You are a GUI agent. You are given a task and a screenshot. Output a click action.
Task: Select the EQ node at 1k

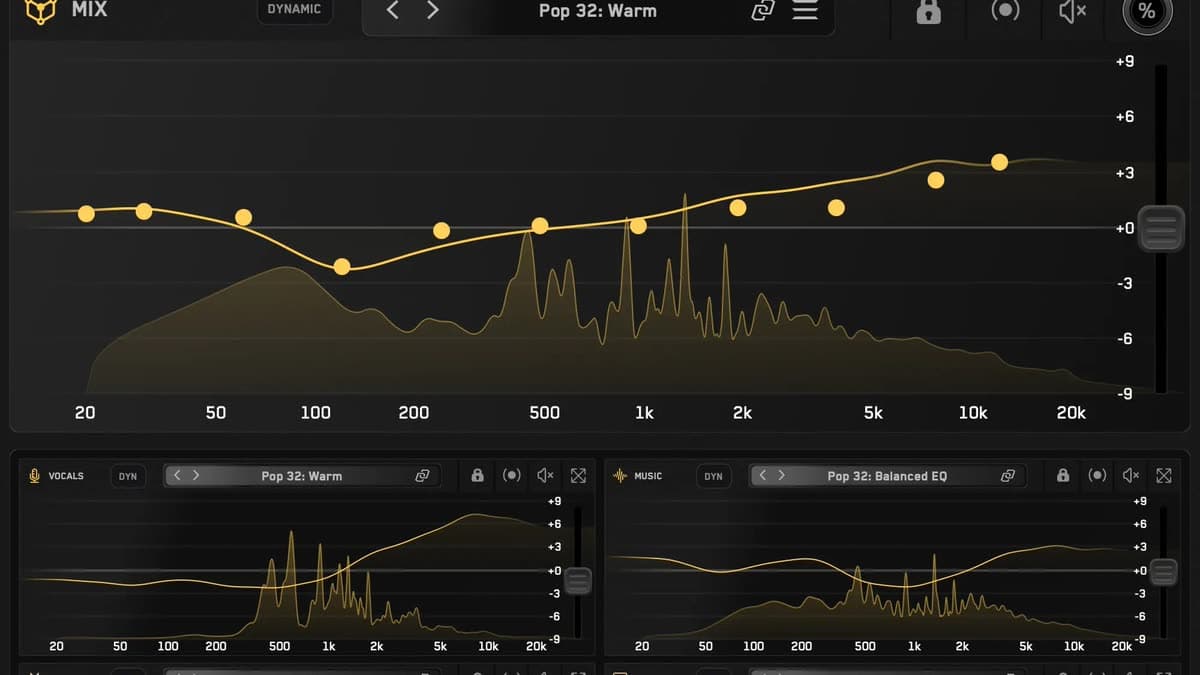click(x=638, y=226)
